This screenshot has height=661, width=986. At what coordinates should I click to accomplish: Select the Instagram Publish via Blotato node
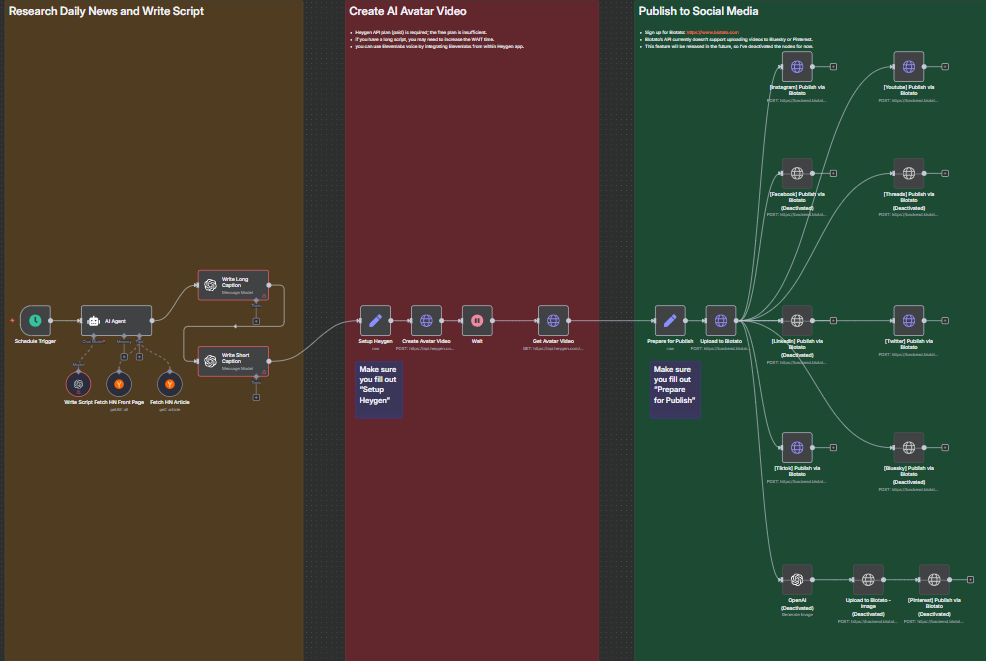797,67
